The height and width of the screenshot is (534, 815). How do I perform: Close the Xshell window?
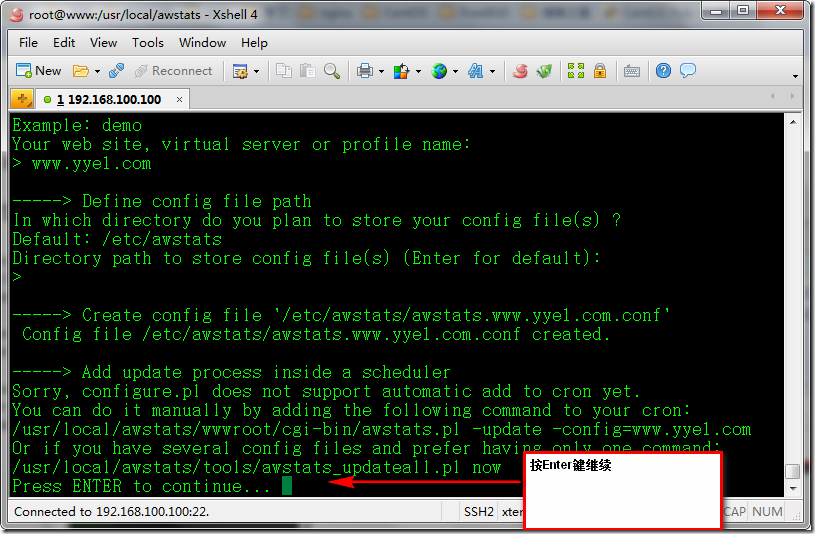coord(780,10)
